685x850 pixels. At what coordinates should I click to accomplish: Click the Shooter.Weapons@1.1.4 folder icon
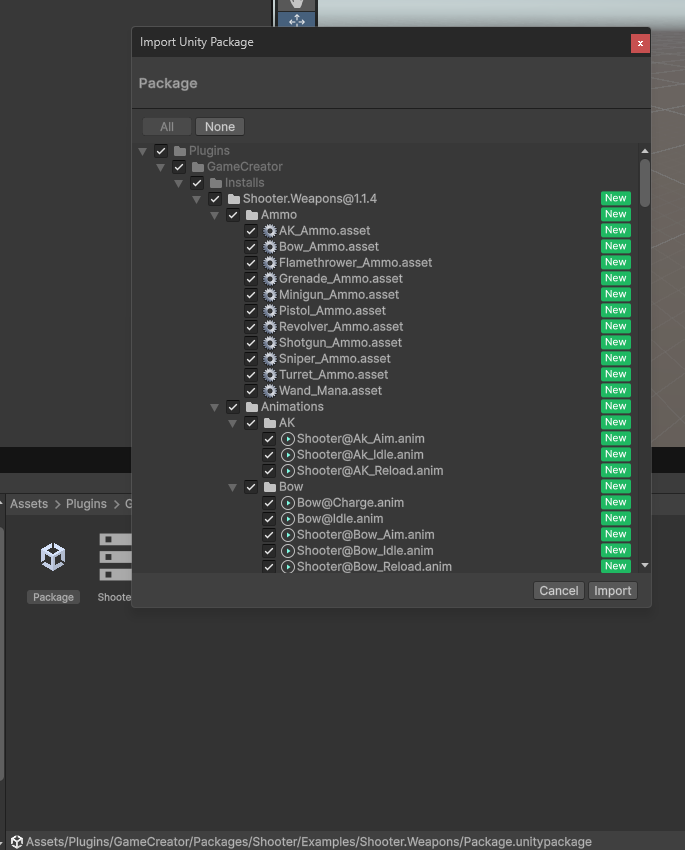pos(234,199)
